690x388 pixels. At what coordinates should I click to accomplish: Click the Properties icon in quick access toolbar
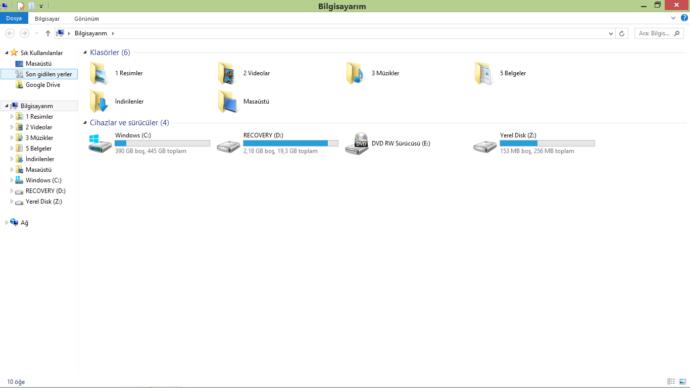click(21, 6)
